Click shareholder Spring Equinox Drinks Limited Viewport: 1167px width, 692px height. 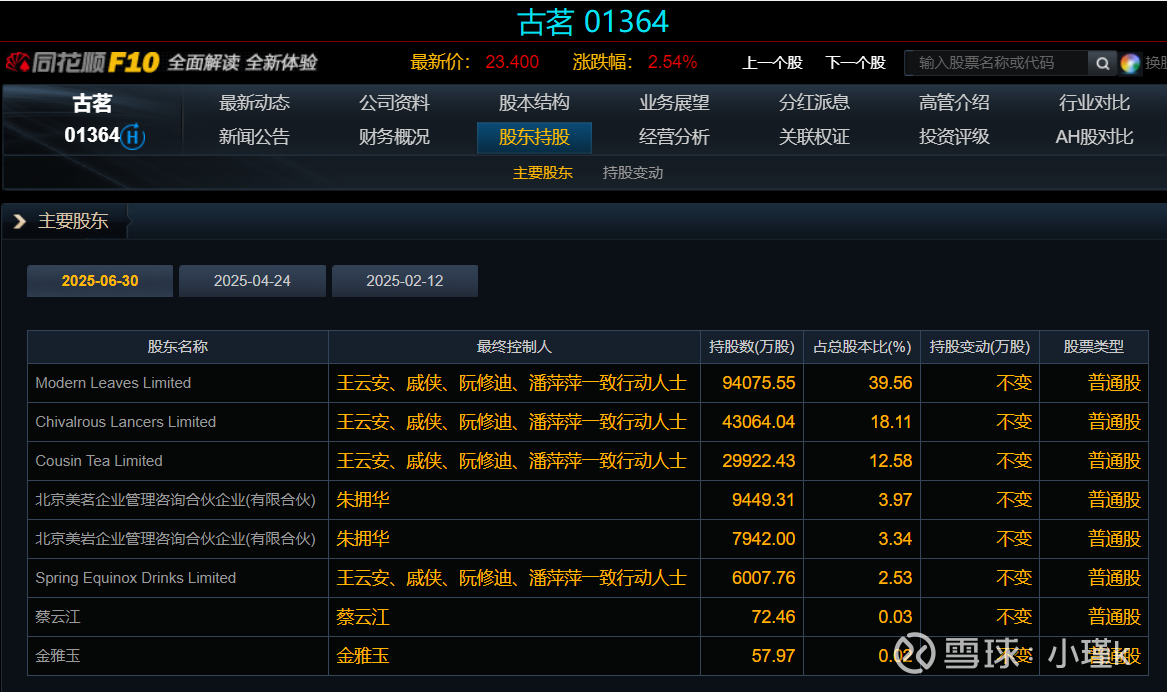tap(135, 578)
